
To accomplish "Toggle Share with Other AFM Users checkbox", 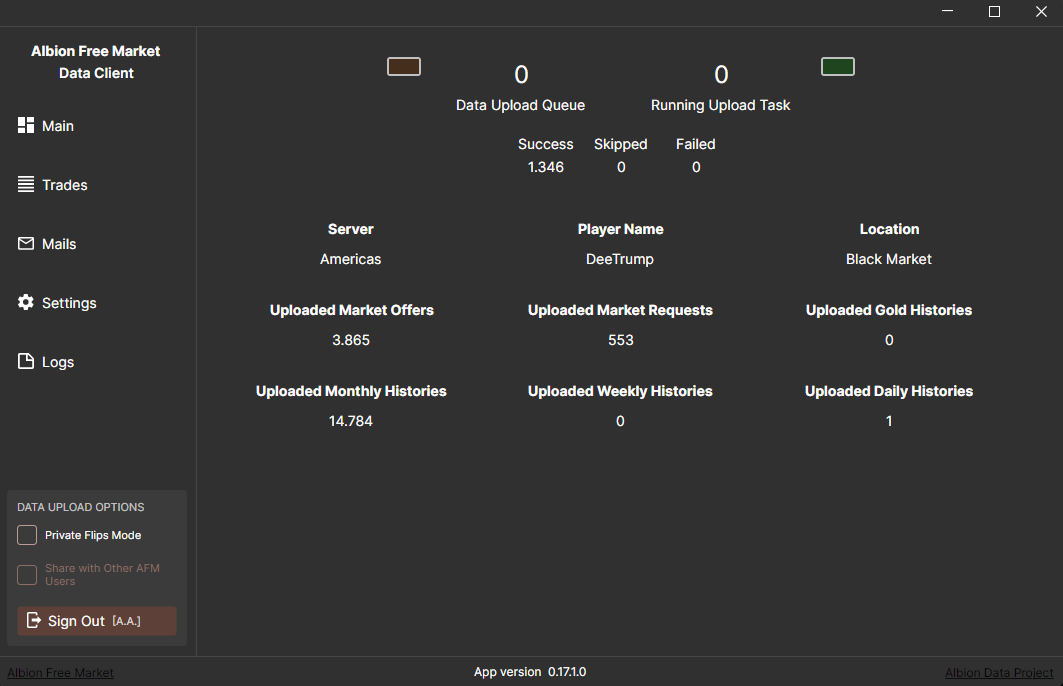I will [27, 575].
